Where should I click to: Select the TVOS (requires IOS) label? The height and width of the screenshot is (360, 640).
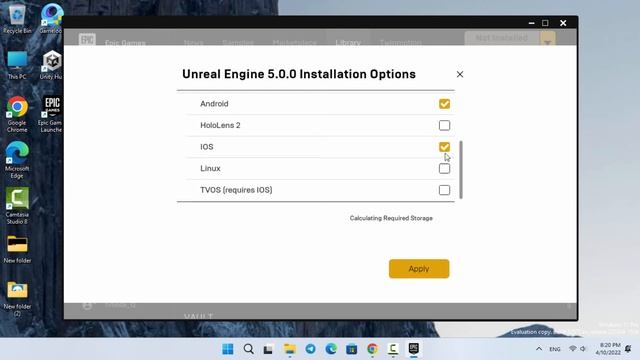236,190
